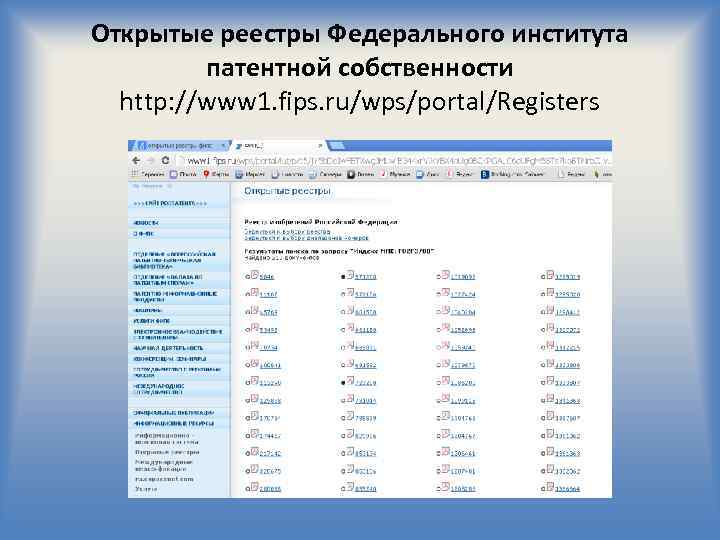This screenshot has height=540, width=720.
Task: Open 'Открытые реестры' sidebar subitem
Action: (167, 452)
